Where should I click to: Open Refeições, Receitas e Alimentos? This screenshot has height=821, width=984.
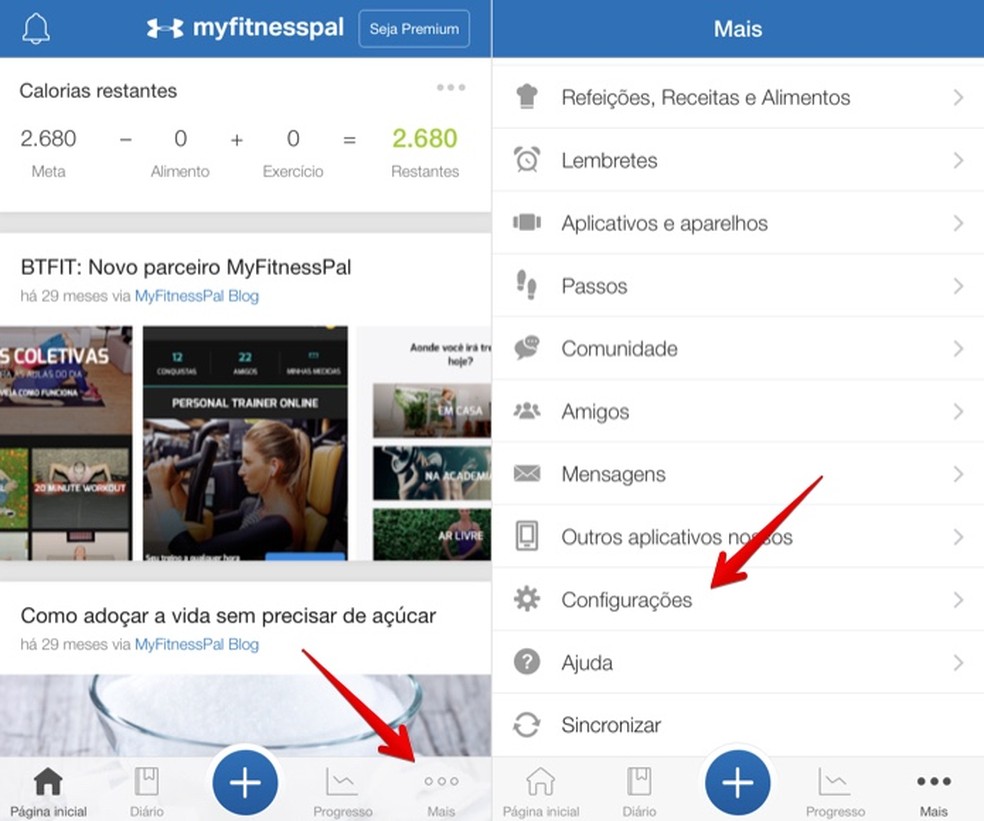click(x=705, y=97)
